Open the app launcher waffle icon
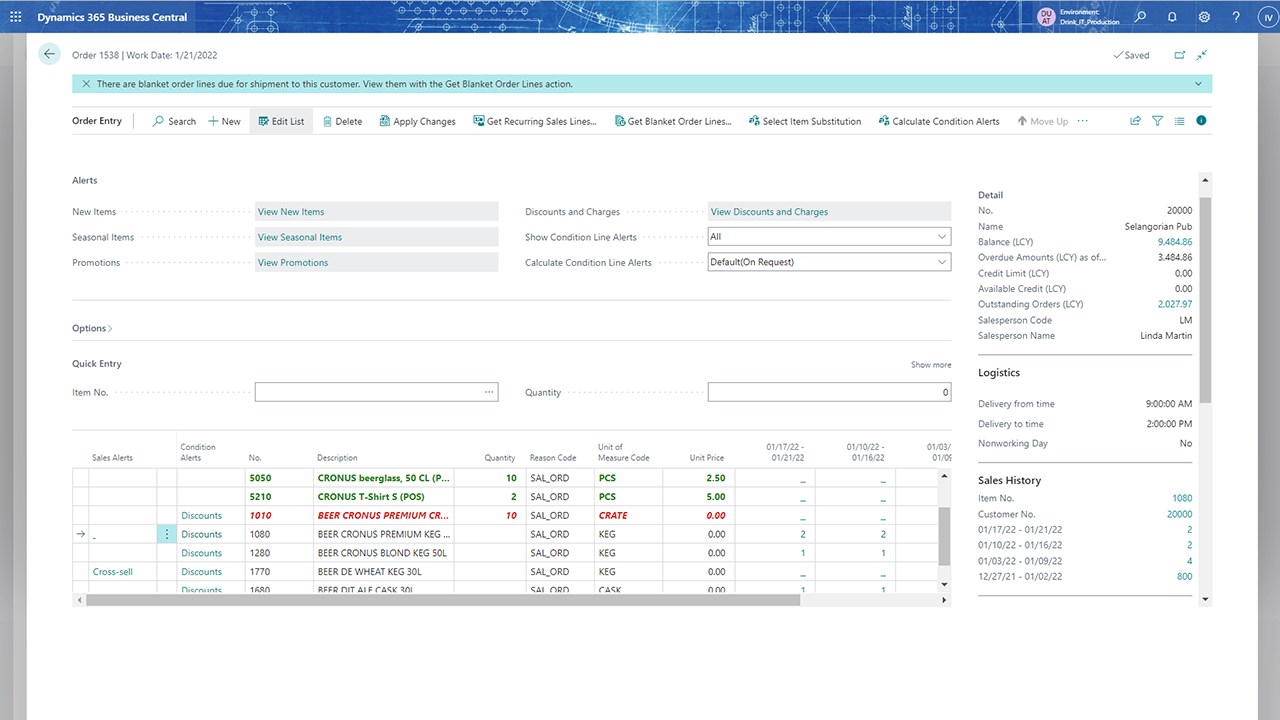The height and width of the screenshot is (720, 1280). click(x=15, y=17)
